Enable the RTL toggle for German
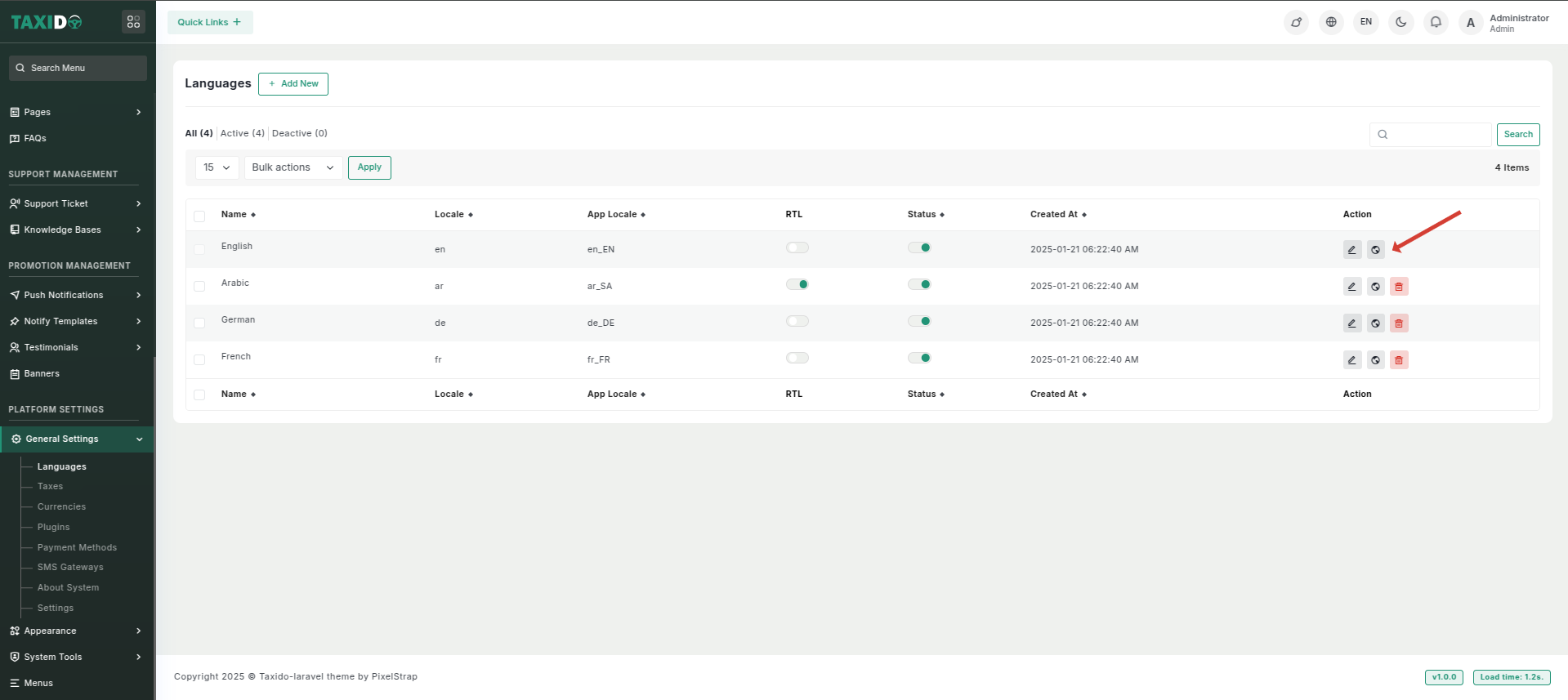 (797, 321)
